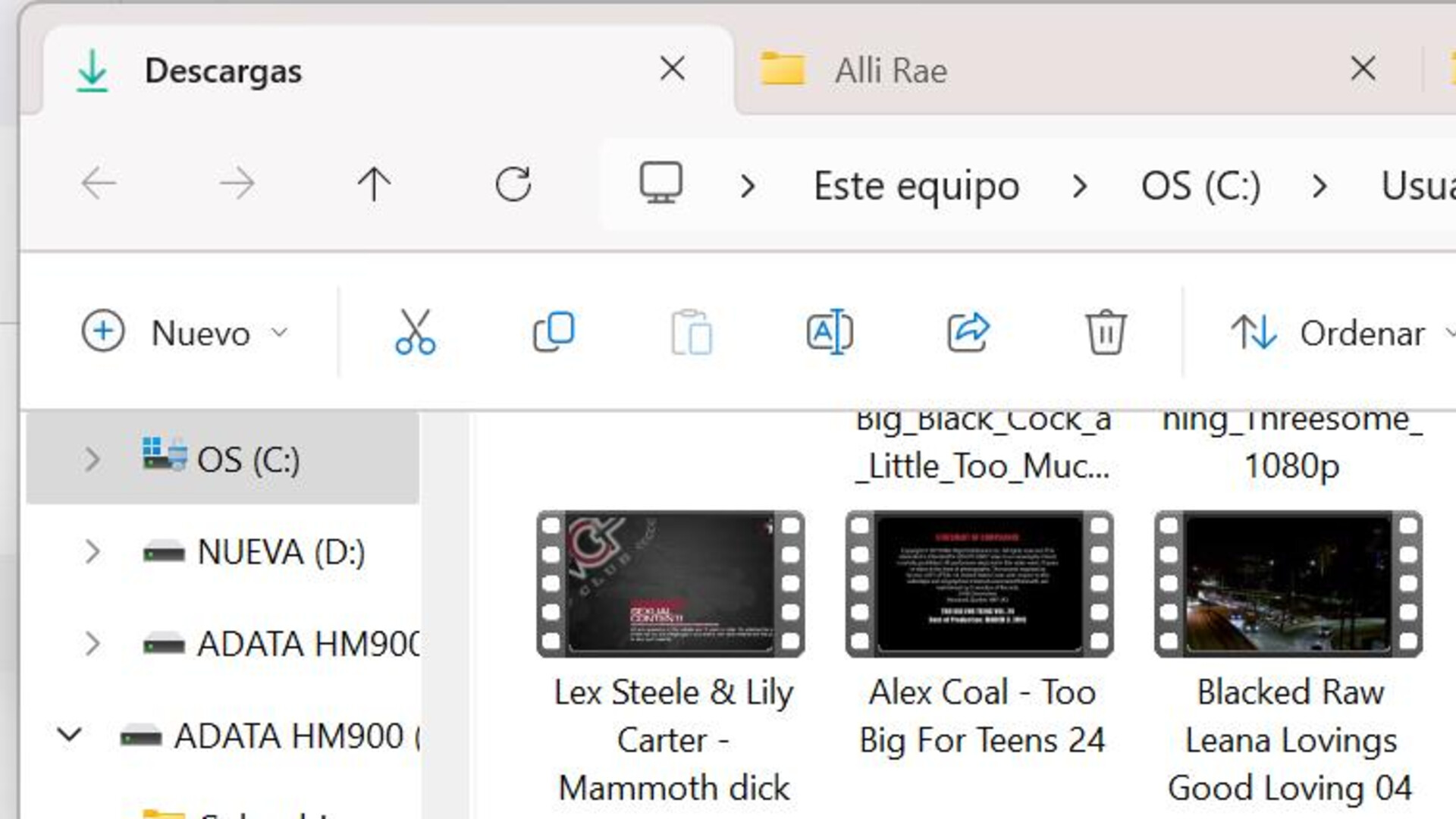Open chevron after the monitor icon in breadcrumb
This screenshot has width=1456, height=819.
(748, 186)
